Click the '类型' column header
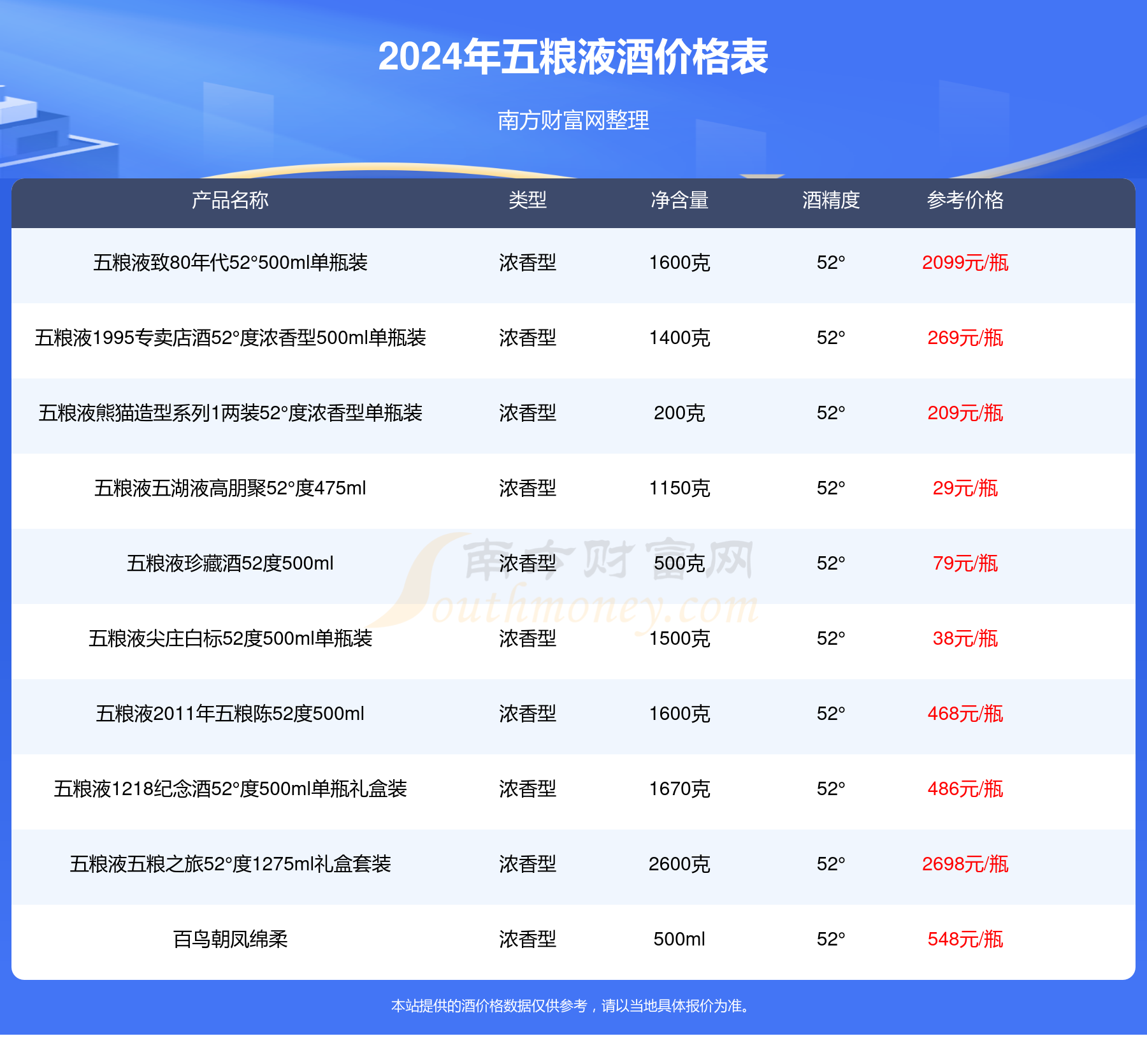Image resolution: width=1147 pixels, height=1064 pixels. (x=528, y=200)
